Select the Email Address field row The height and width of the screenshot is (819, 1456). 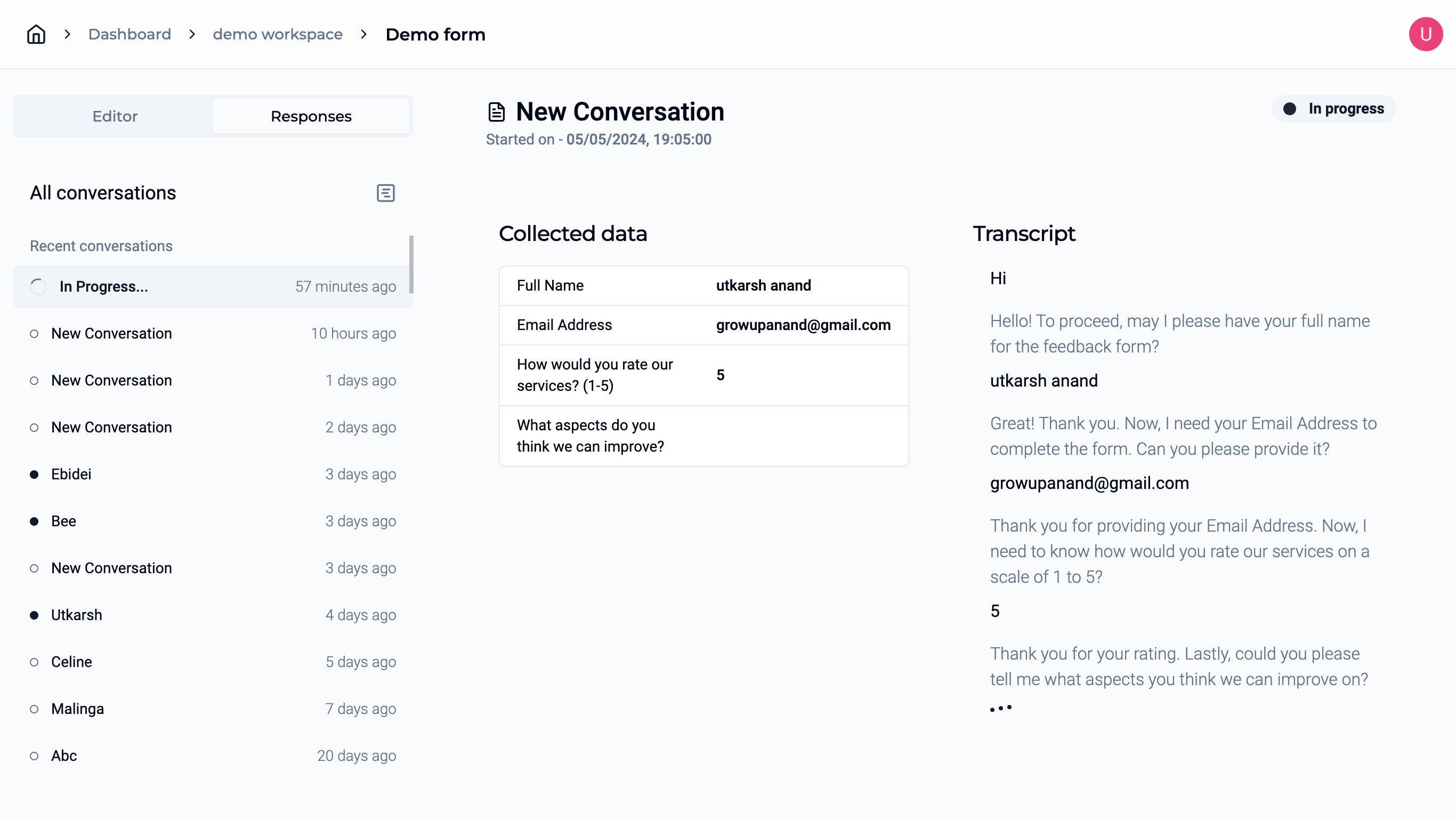pyautogui.click(x=704, y=325)
